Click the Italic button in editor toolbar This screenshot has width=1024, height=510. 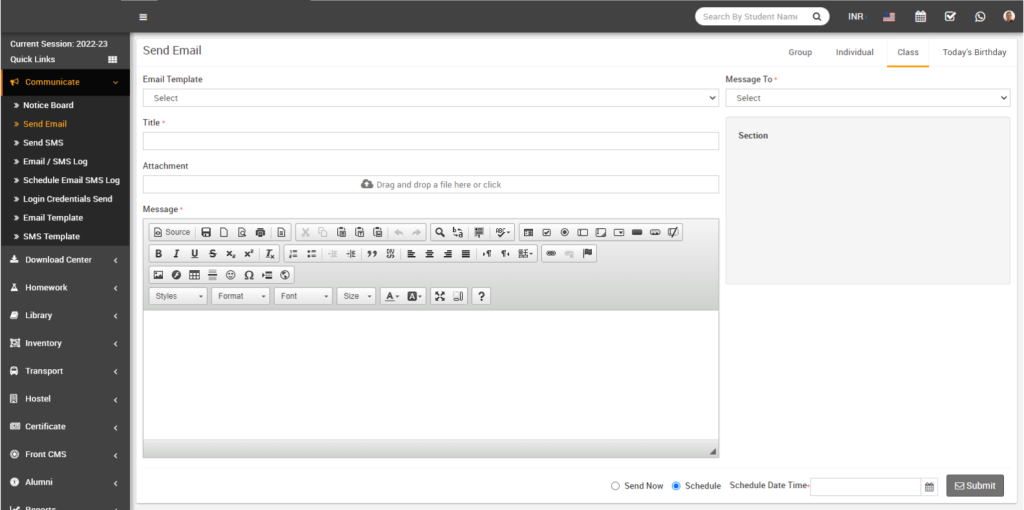pyautogui.click(x=176, y=254)
